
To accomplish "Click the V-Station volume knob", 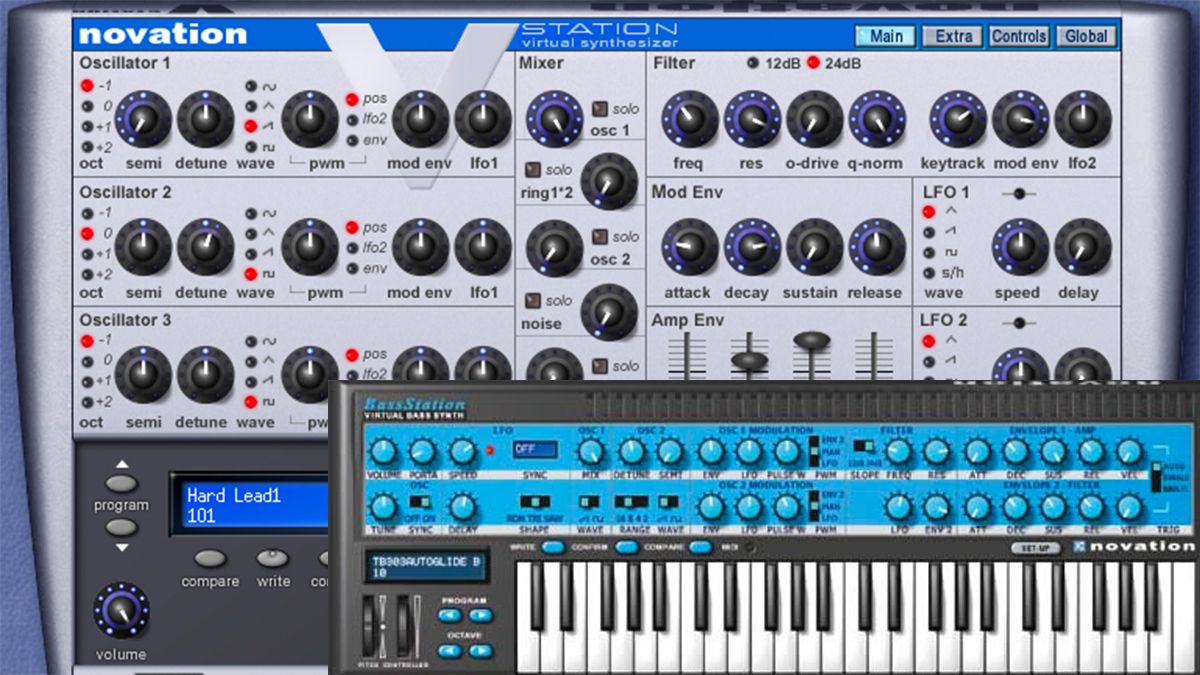I will (121, 610).
